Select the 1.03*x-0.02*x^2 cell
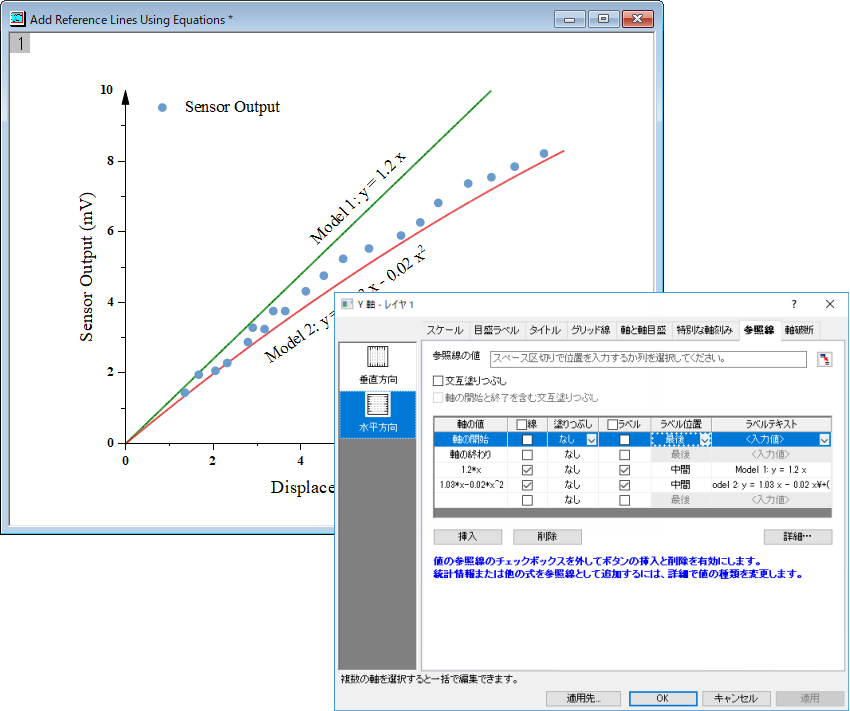Viewport: 850px width, 711px height. coord(471,485)
